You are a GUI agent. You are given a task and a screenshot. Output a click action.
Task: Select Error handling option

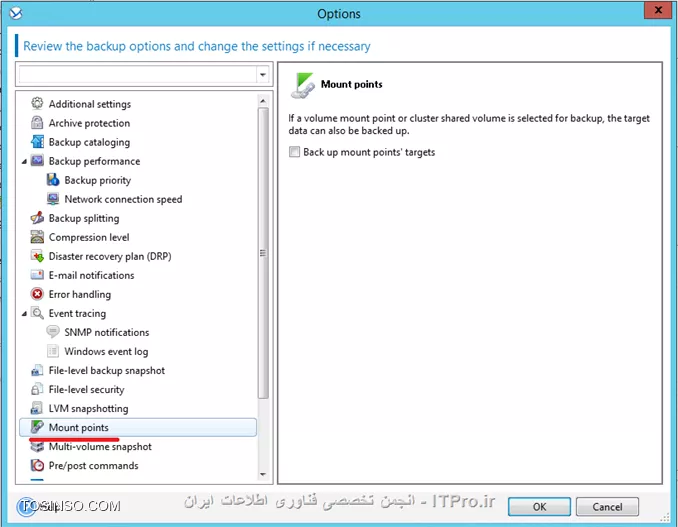[80, 294]
